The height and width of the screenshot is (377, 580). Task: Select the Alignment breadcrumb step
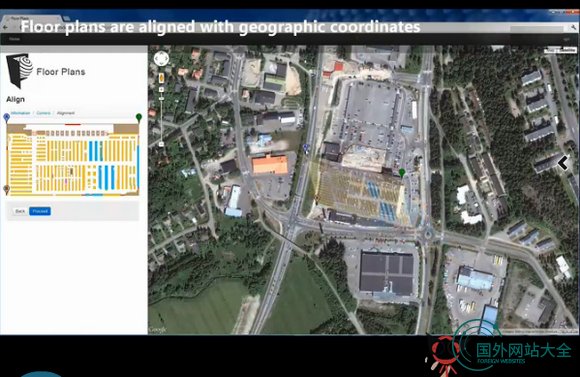click(x=65, y=113)
